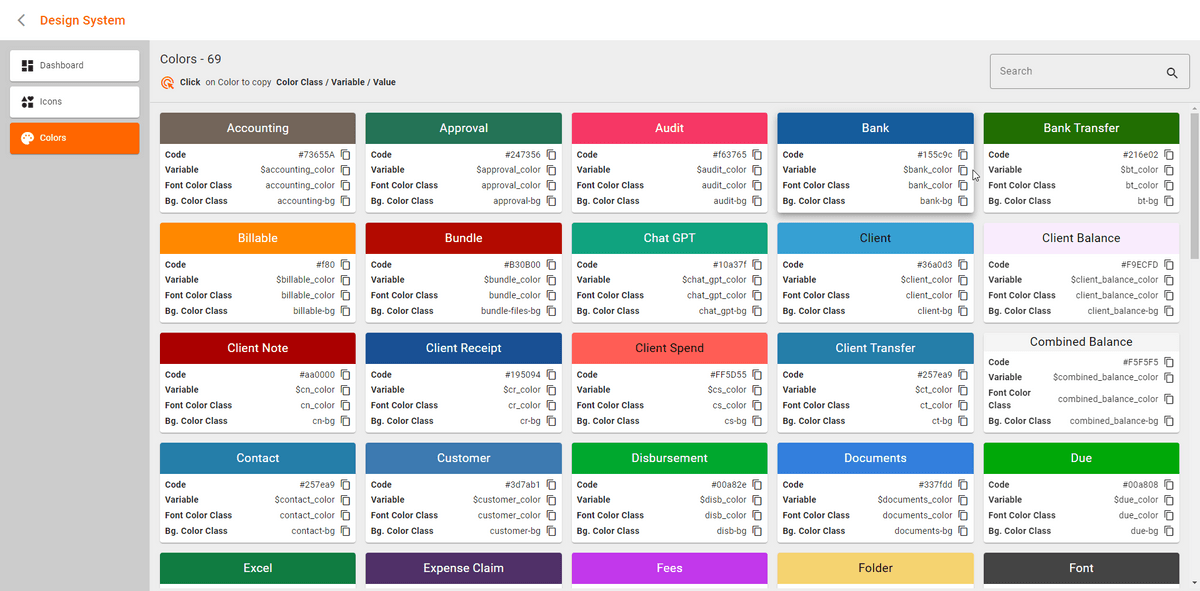This screenshot has height=591, width=1200.
Task: Click the Client Spend color header
Action: 669,348
